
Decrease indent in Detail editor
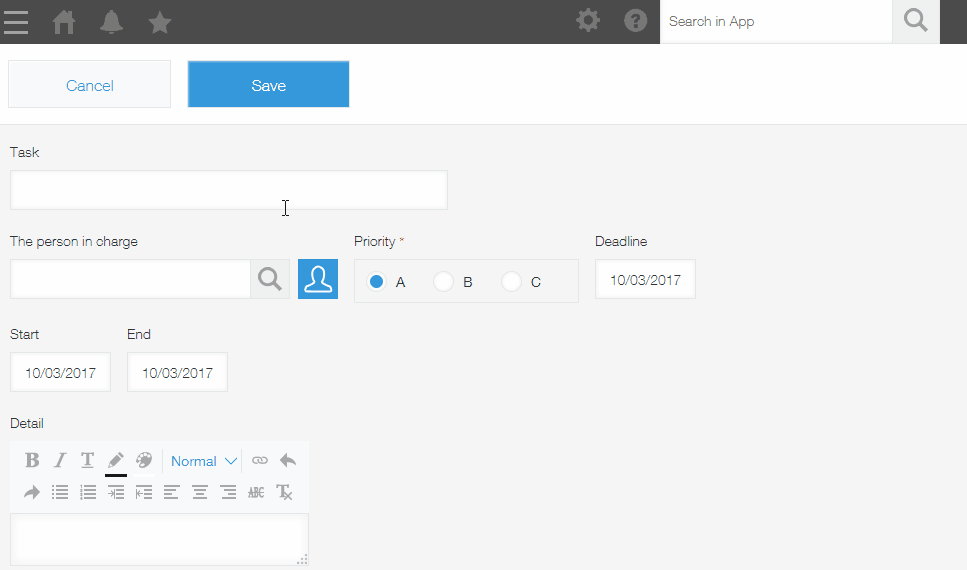tap(144, 492)
